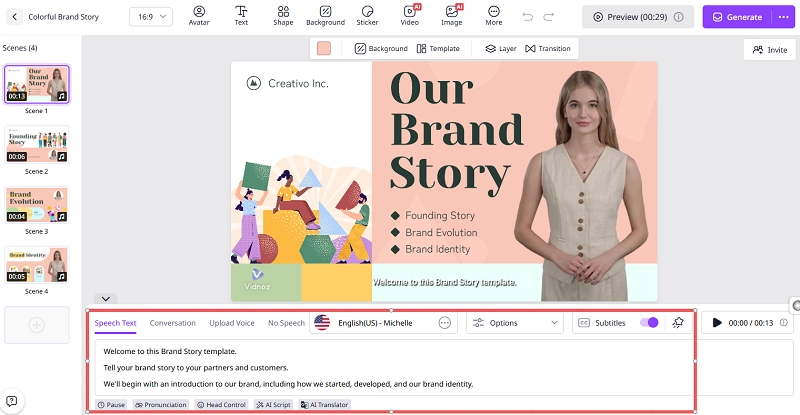Expand the Options dropdown
The width and height of the screenshot is (800, 415).
tap(515, 323)
